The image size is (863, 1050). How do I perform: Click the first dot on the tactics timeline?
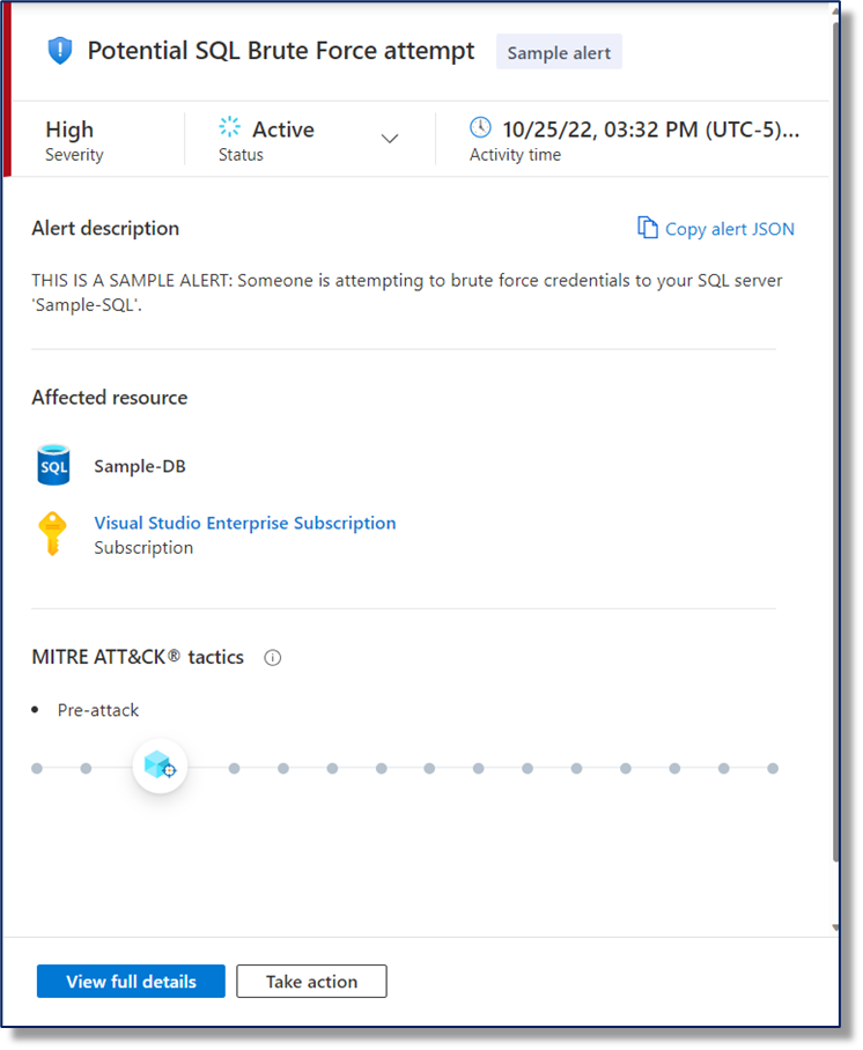37,768
